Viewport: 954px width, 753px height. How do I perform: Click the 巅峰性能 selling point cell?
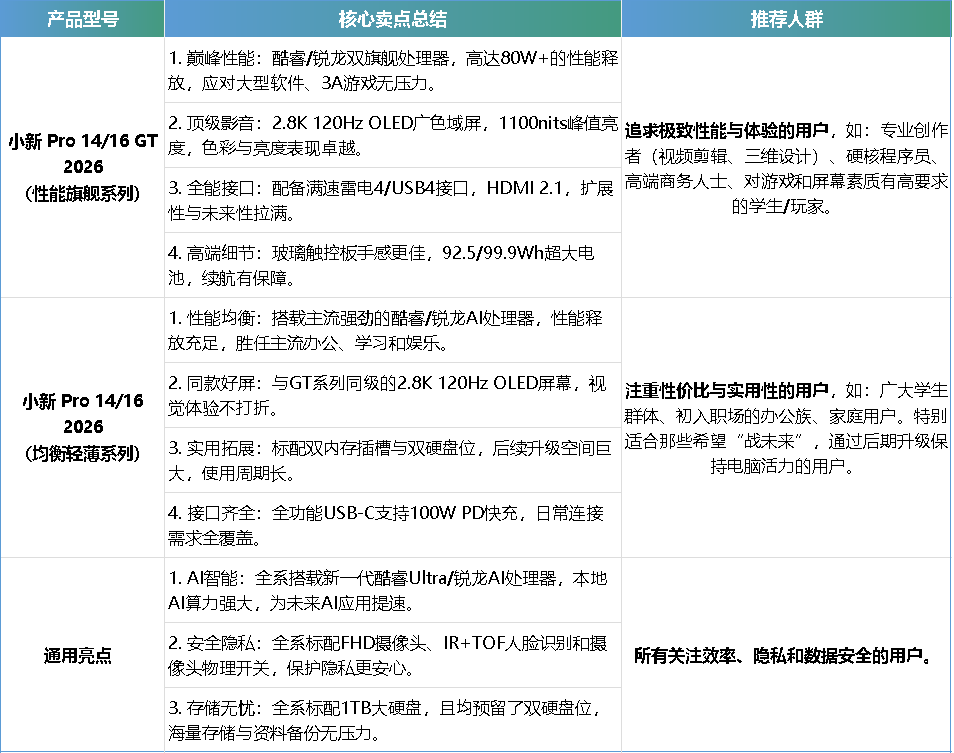tap(392, 71)
